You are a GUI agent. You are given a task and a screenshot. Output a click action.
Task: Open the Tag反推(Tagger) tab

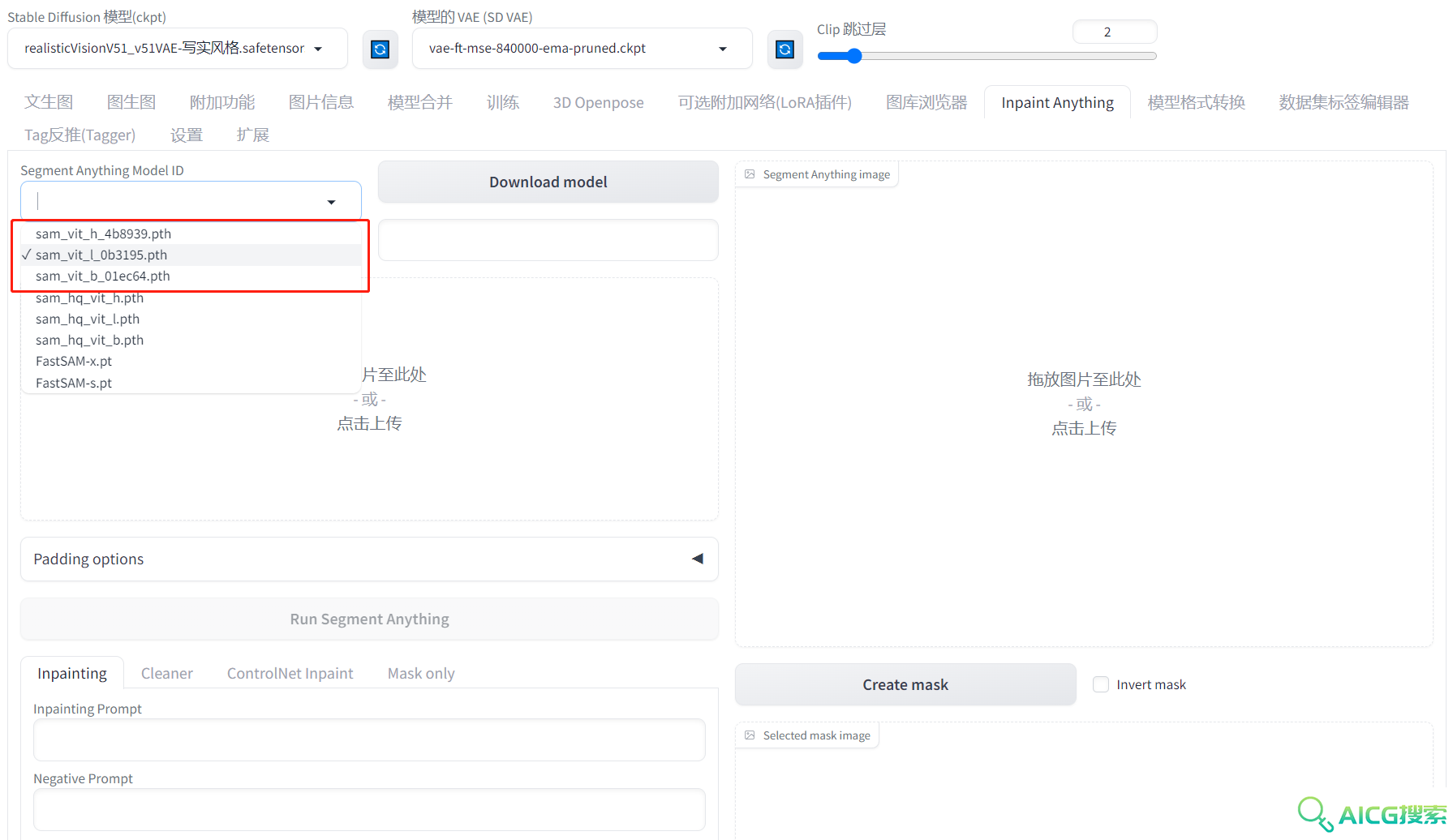[80, 135]
